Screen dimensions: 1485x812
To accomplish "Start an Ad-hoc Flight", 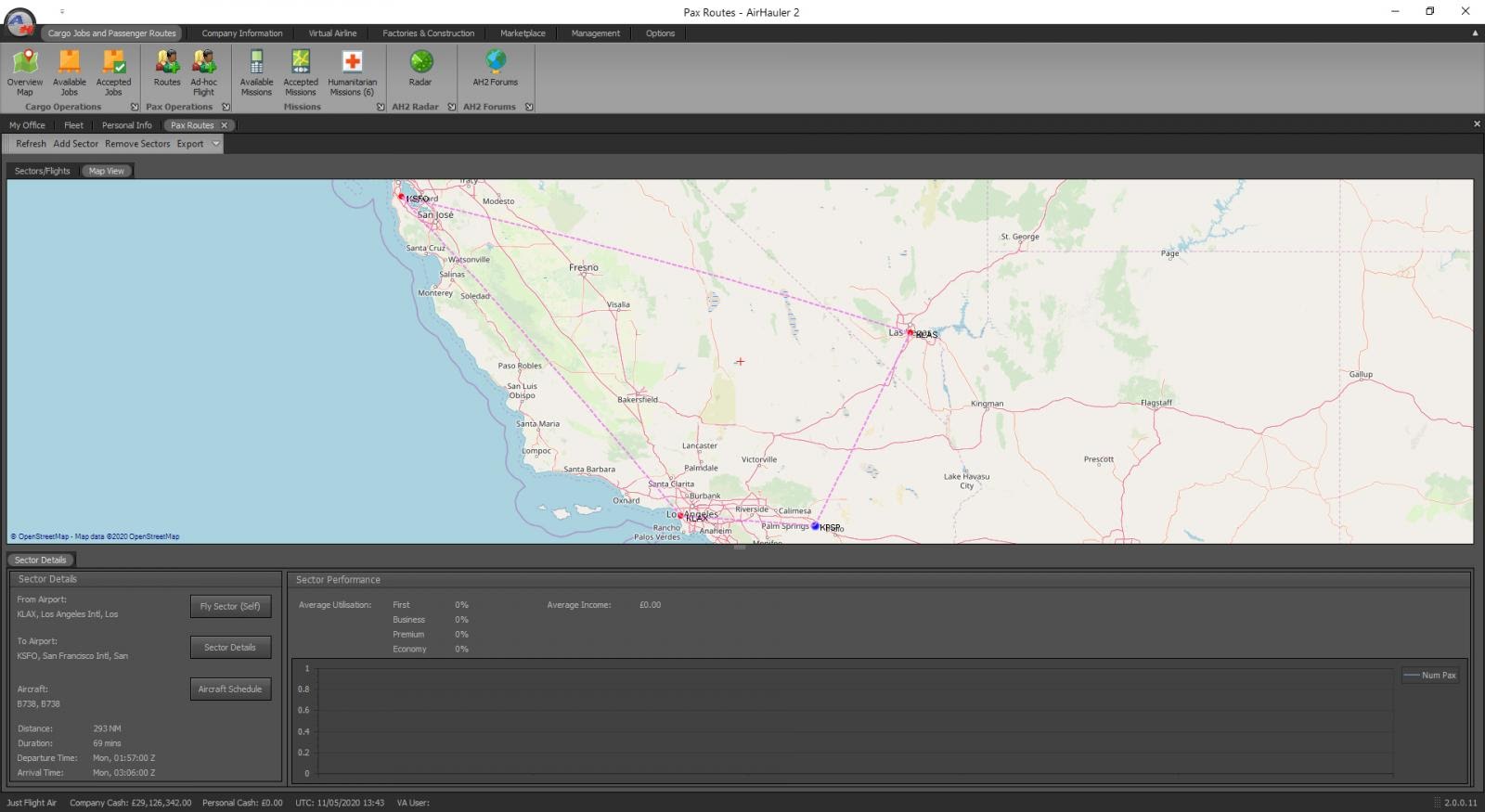I will point(203,72).
